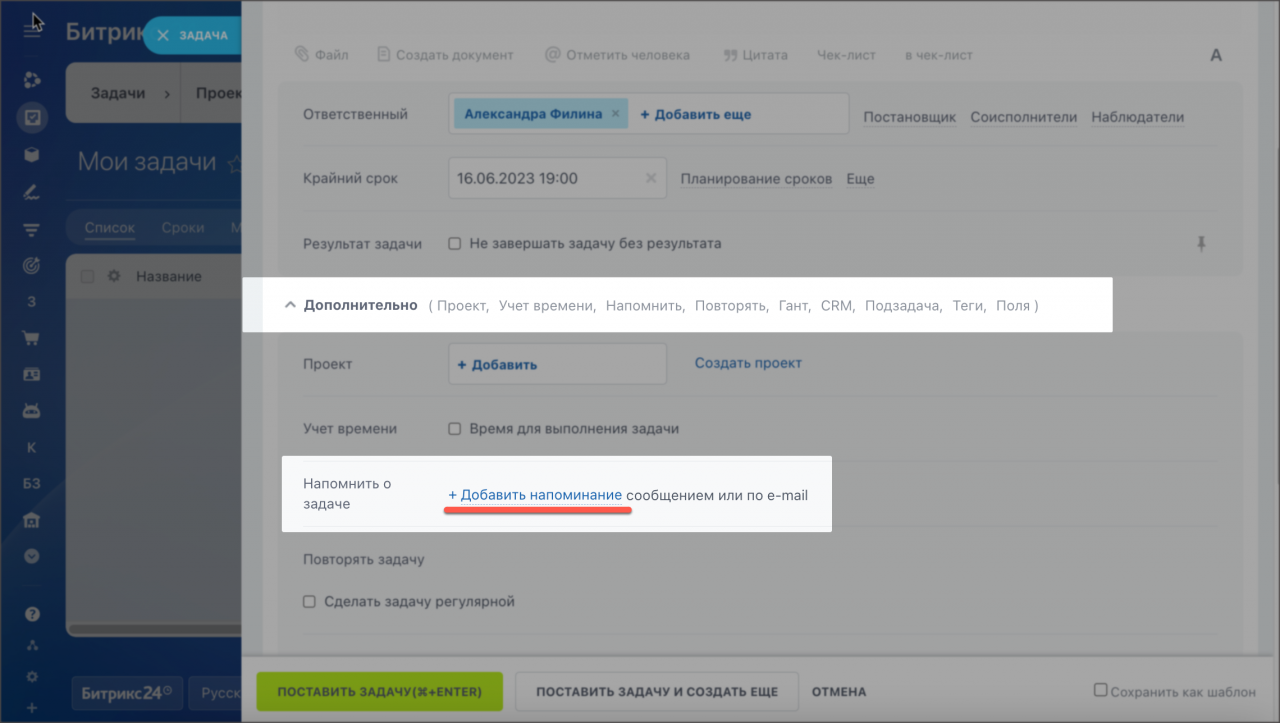Screen dimensions: 1280x723
Task: Expand more items chevron in sidebar
Action: [x=32, y=556]
